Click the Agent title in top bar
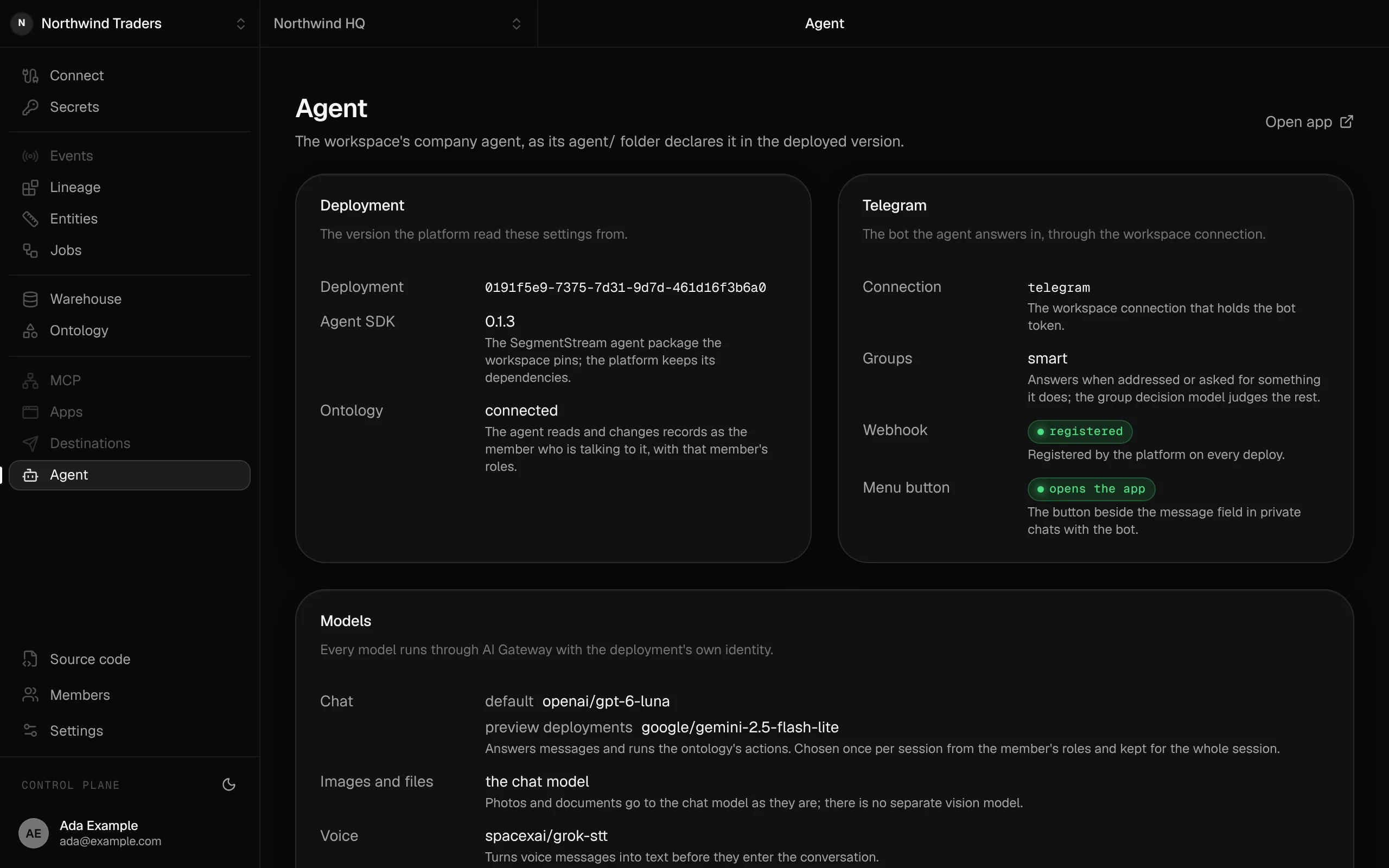1389x868 pixels. [824, 23]
